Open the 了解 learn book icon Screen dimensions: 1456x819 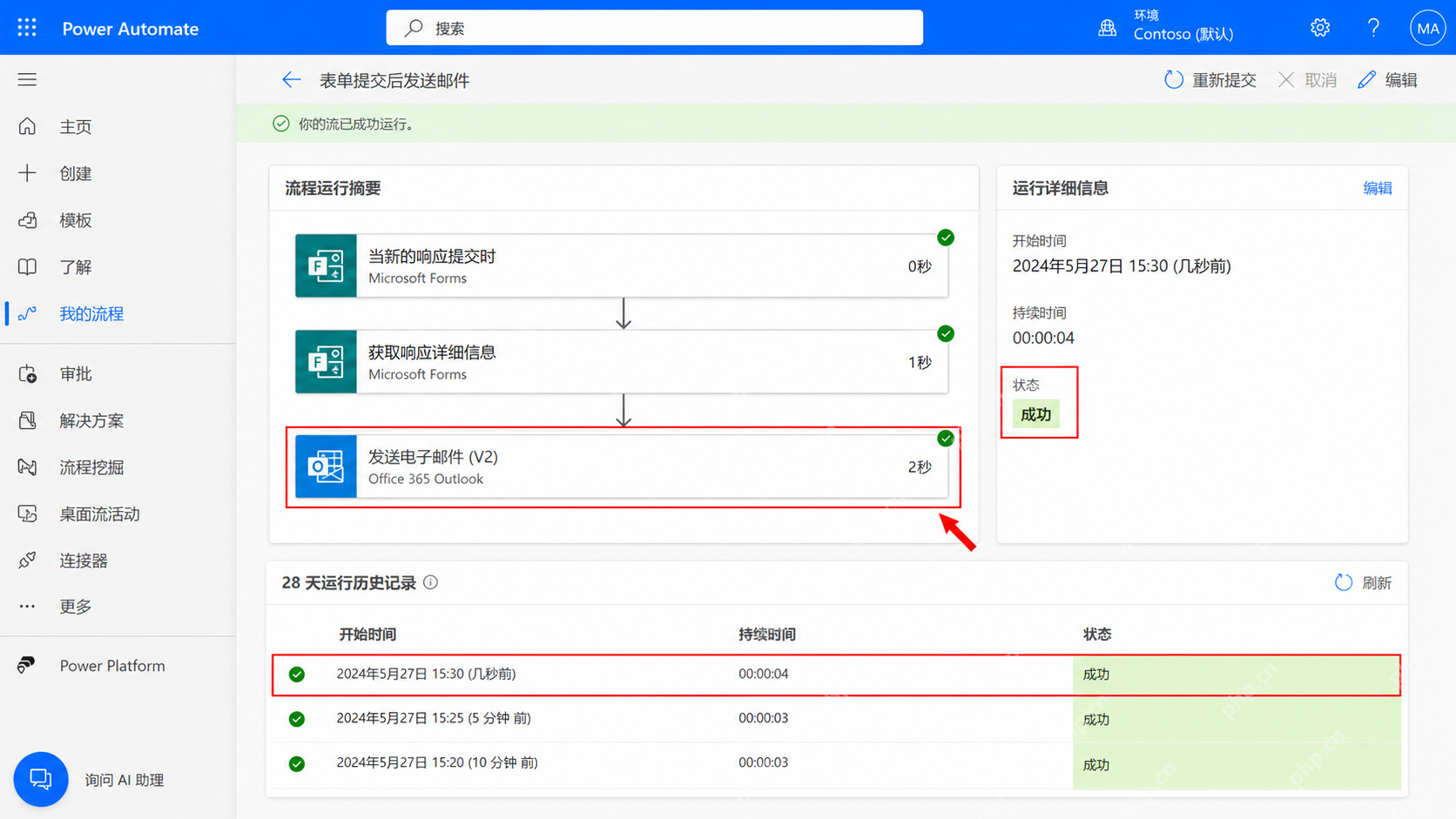point(27,266)
